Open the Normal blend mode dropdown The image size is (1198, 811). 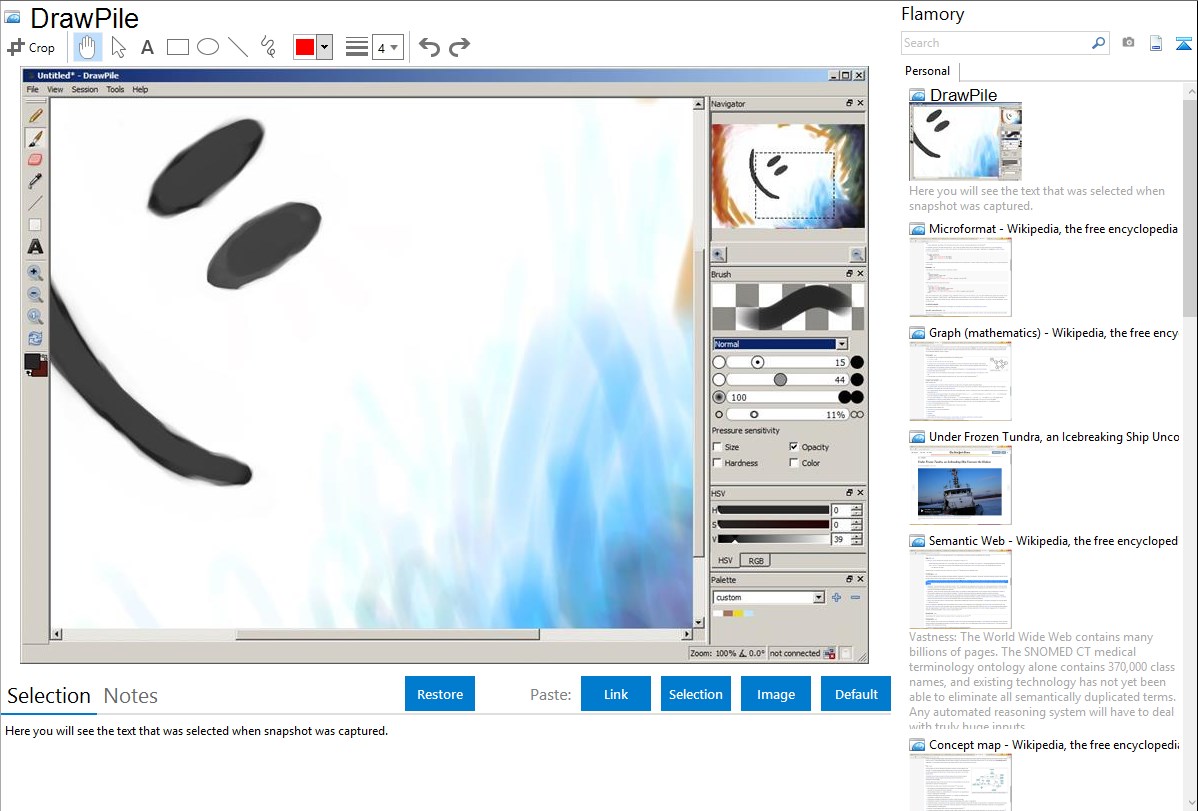[x=842, y=344]
